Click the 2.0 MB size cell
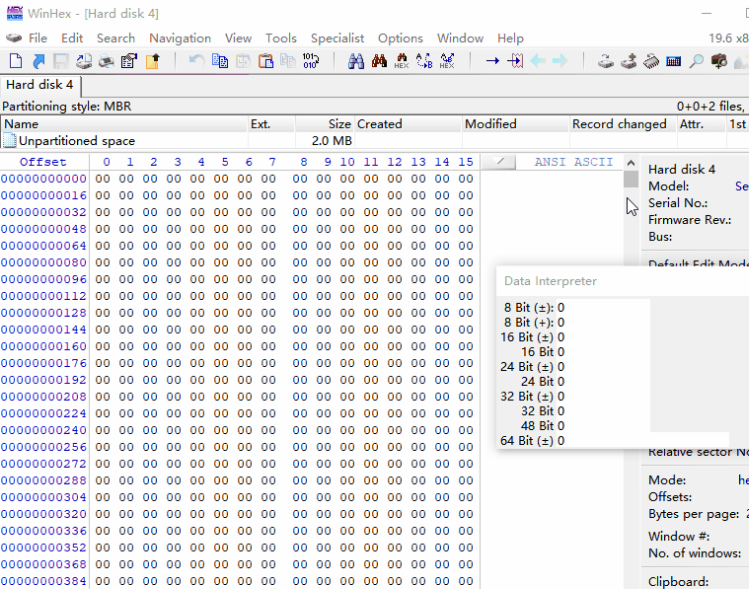Screen dimensions: 749x589 coord(332,141)
